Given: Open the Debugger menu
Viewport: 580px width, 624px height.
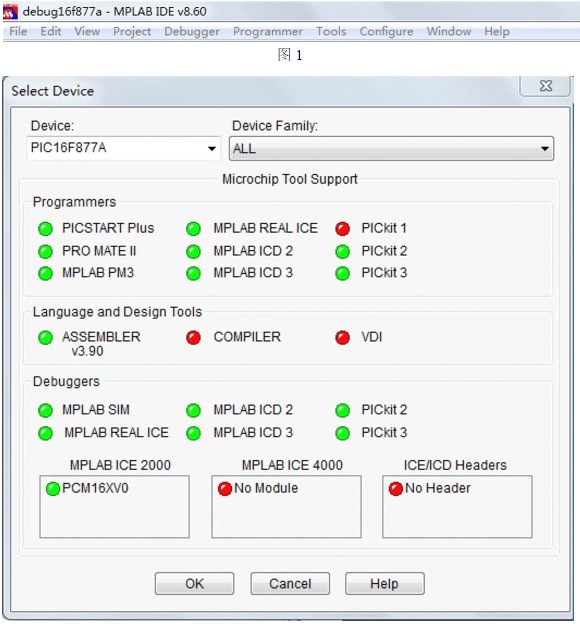Looking at the screenshot, I should click(x=192, y=31).
